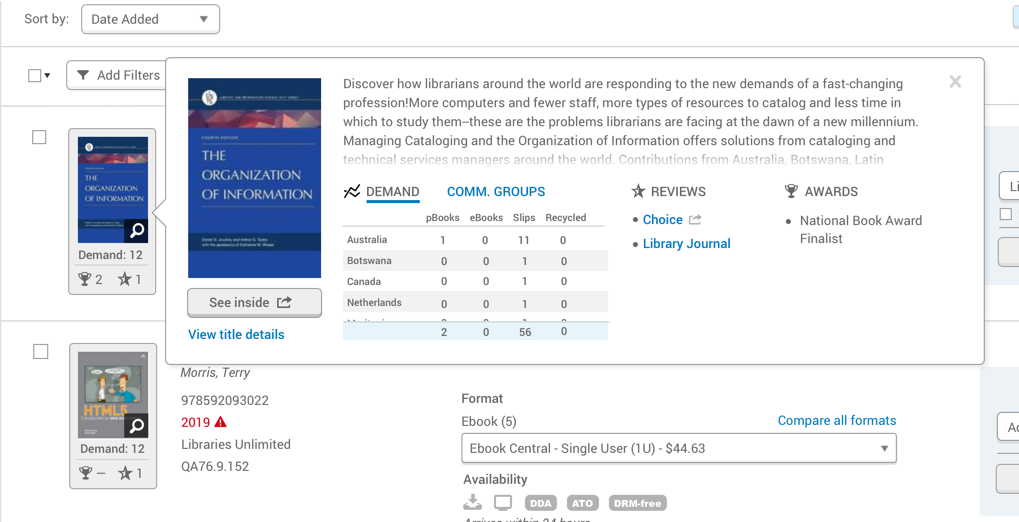Screen dimensions: 1019x522
Task: Click the share icon on See inside button
Action: pos(284,302)
